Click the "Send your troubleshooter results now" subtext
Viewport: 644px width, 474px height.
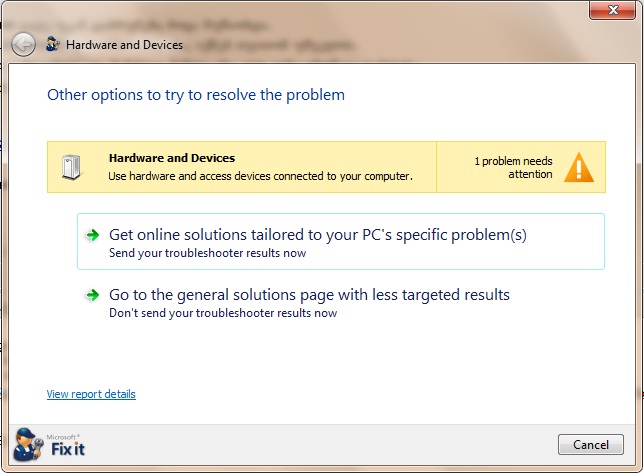[207, 254]
